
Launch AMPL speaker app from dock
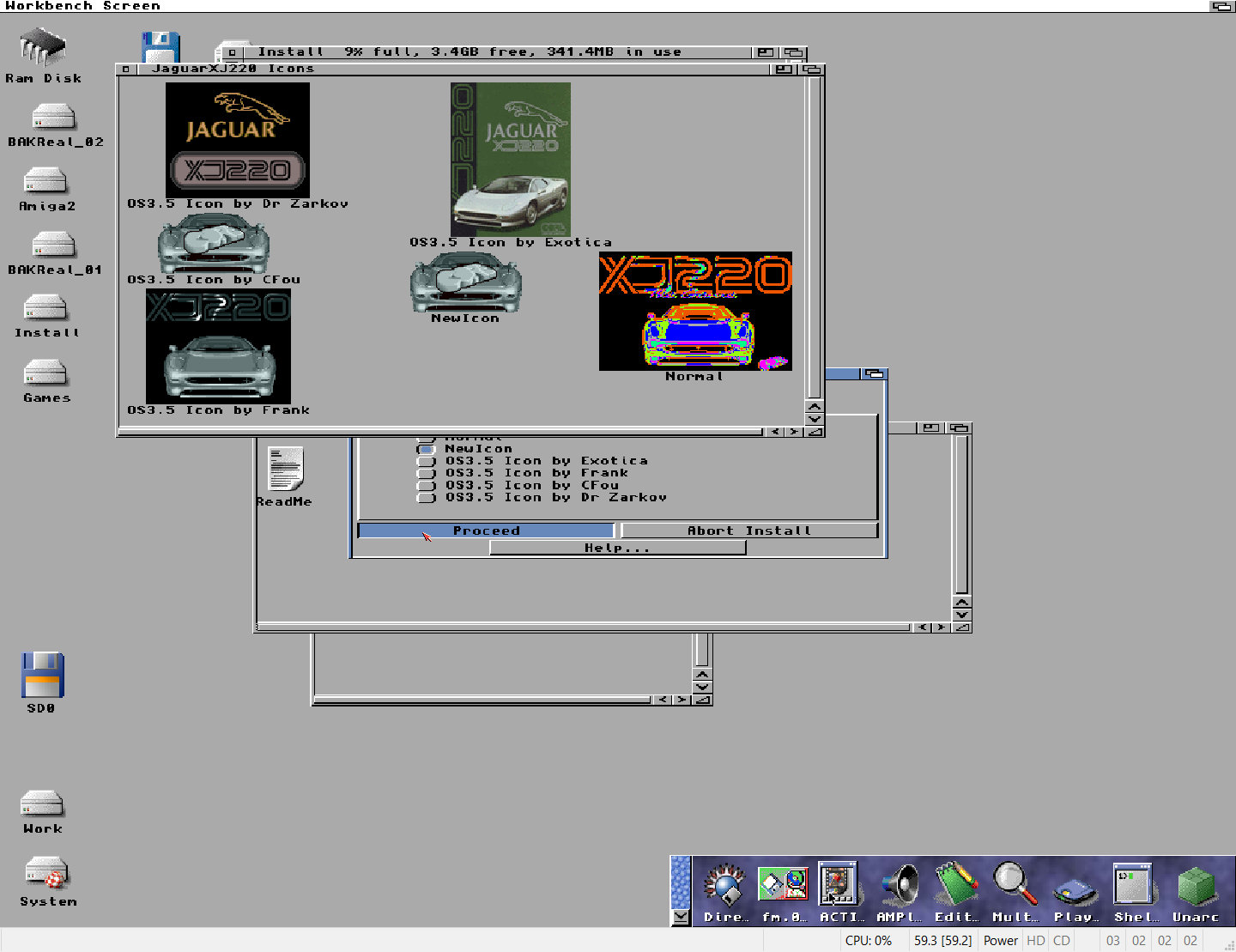[x=899, y=886]
